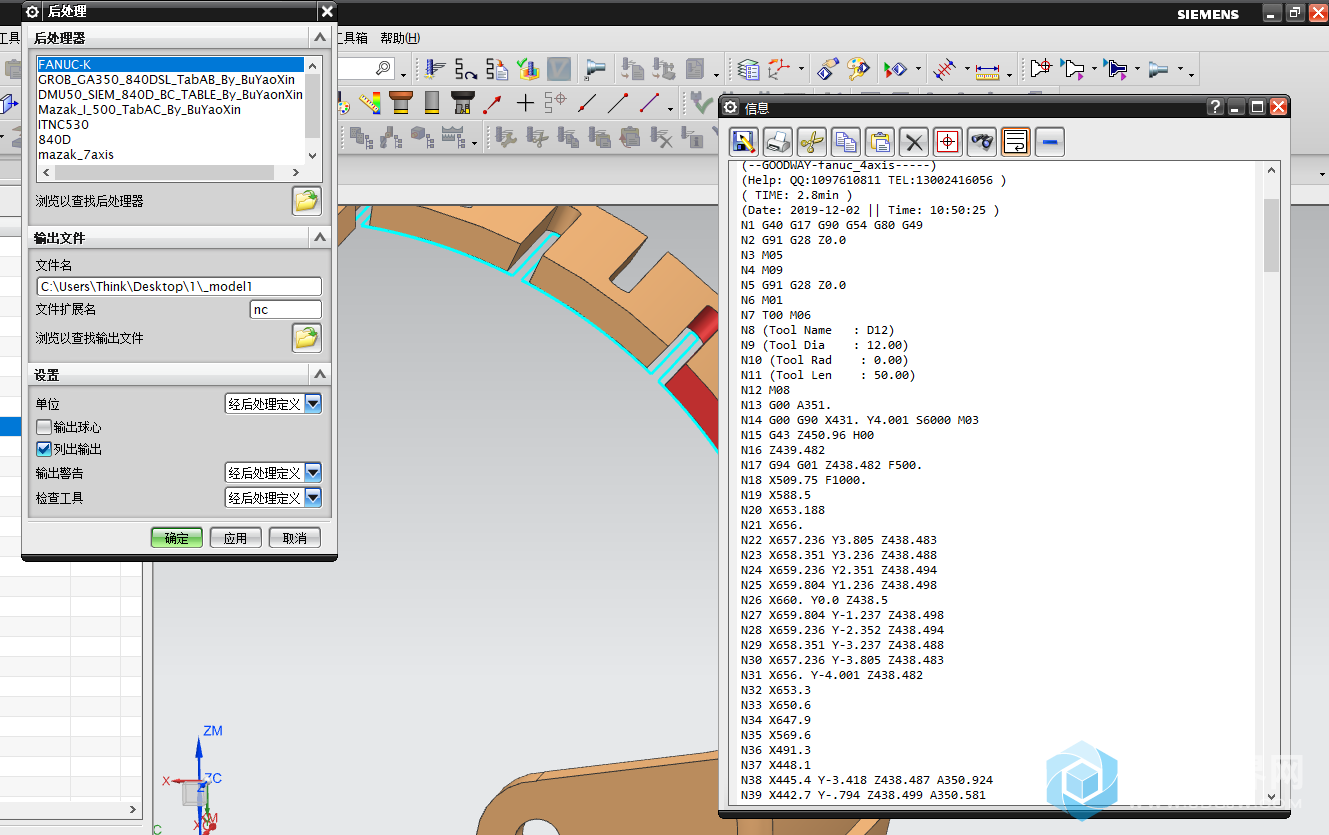Browse for post processor folder icon
Screen dimensions: 1329x835
coord(307,201)
